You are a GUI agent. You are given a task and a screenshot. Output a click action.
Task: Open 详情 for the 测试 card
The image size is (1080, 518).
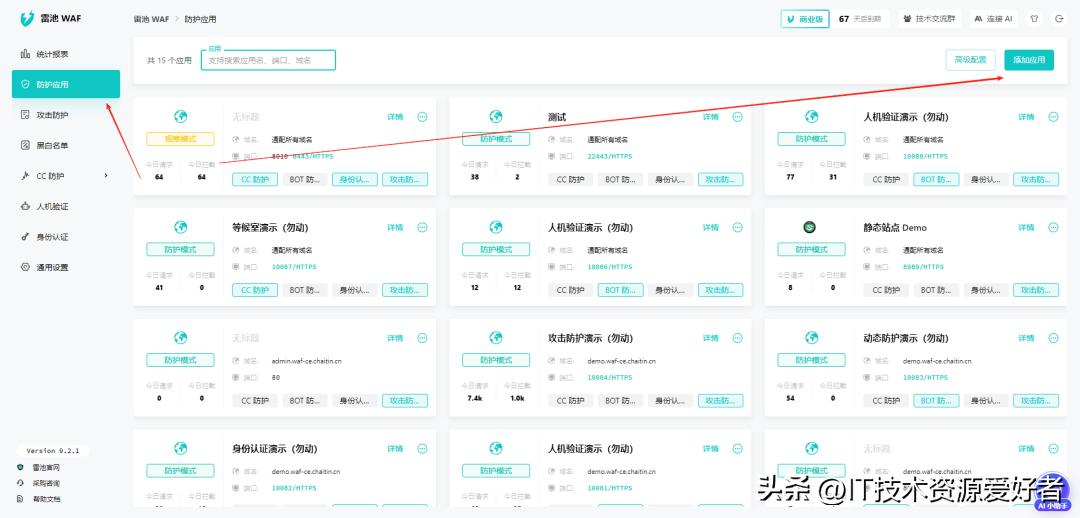711,117
